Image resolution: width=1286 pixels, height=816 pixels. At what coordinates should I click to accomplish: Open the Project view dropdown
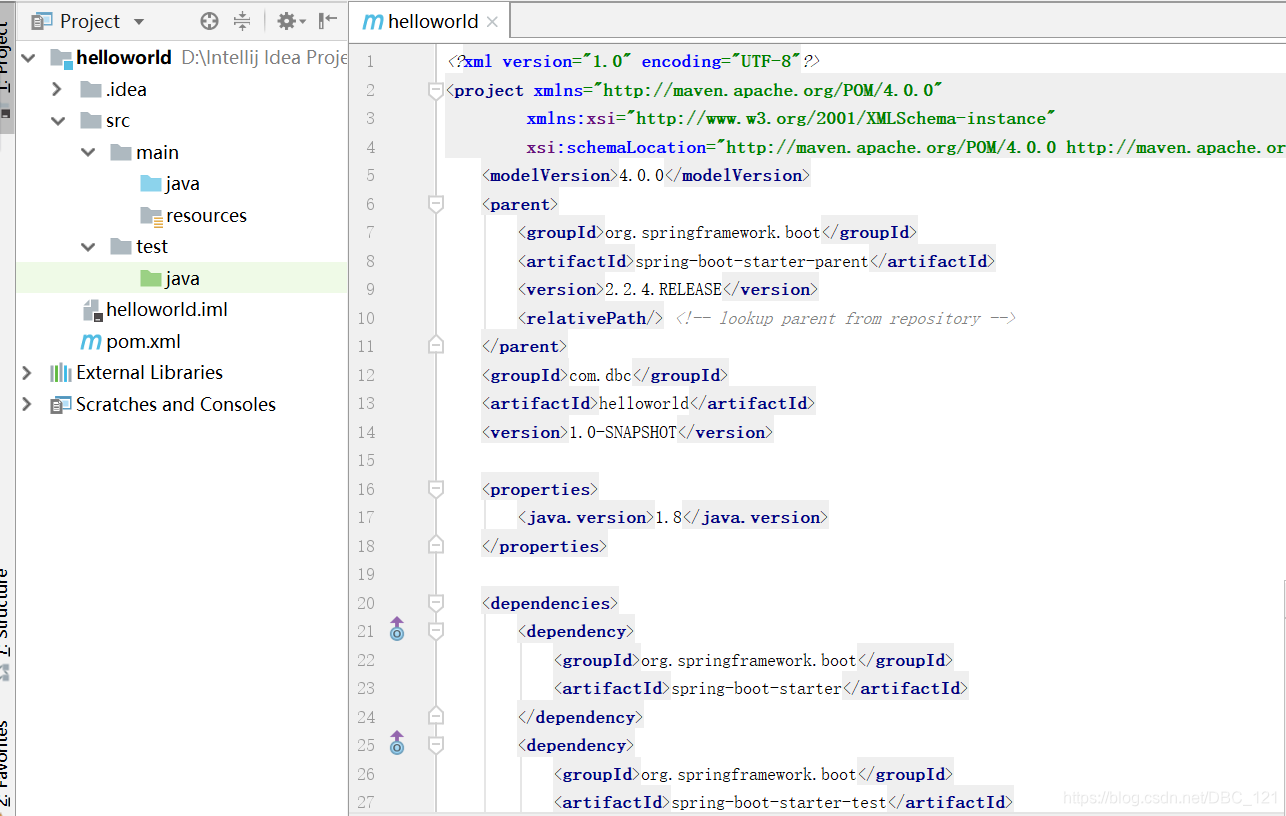[x=138, y=21]
